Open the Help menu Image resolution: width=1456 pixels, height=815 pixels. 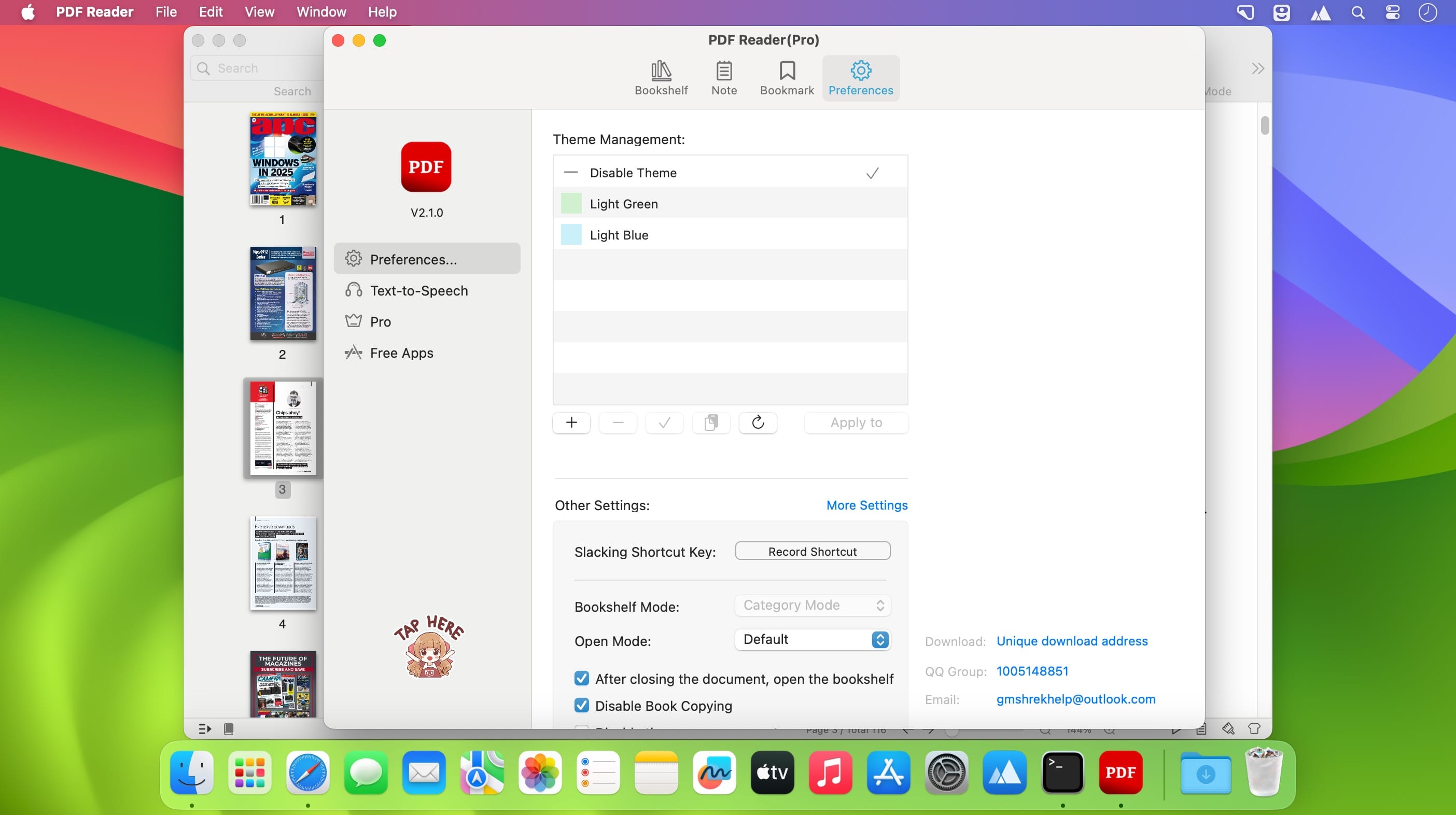coord(382,12)
